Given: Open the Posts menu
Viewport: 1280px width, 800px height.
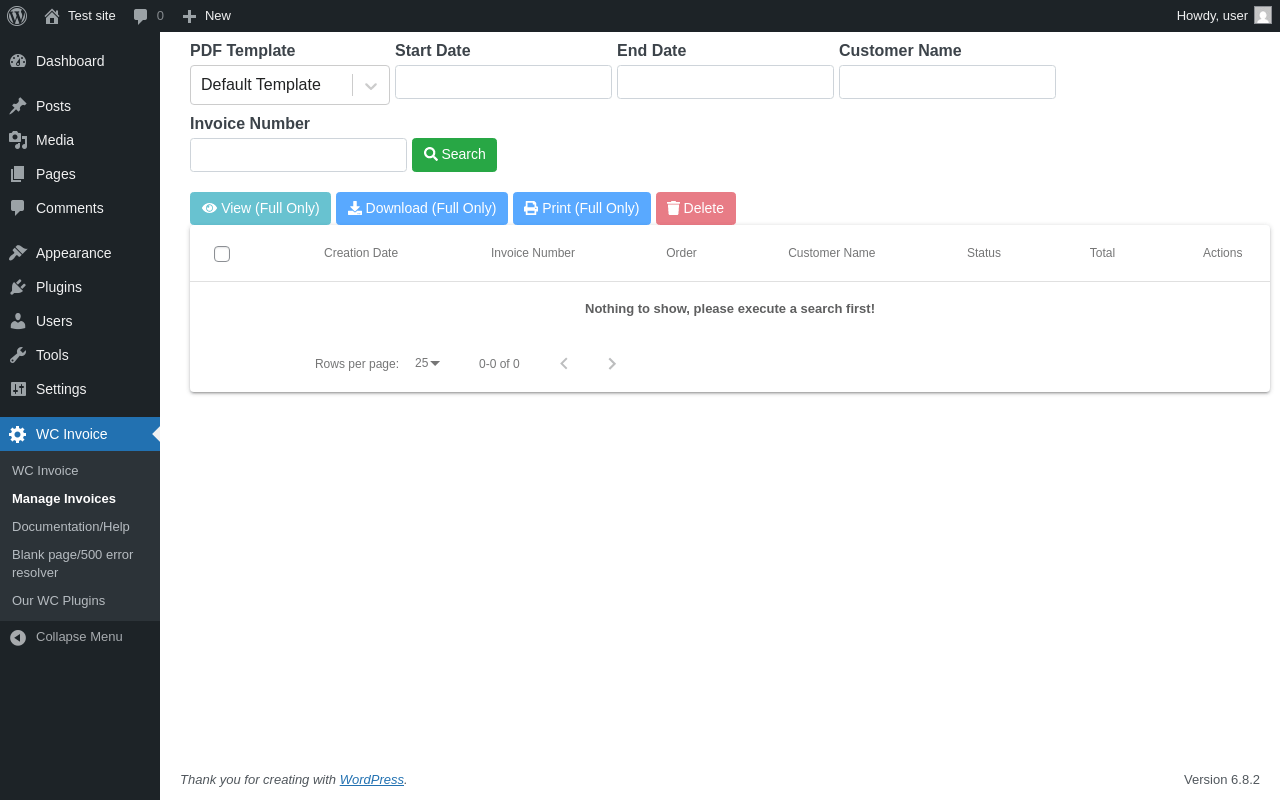Looking at the screenshot, I should (80, 106).
